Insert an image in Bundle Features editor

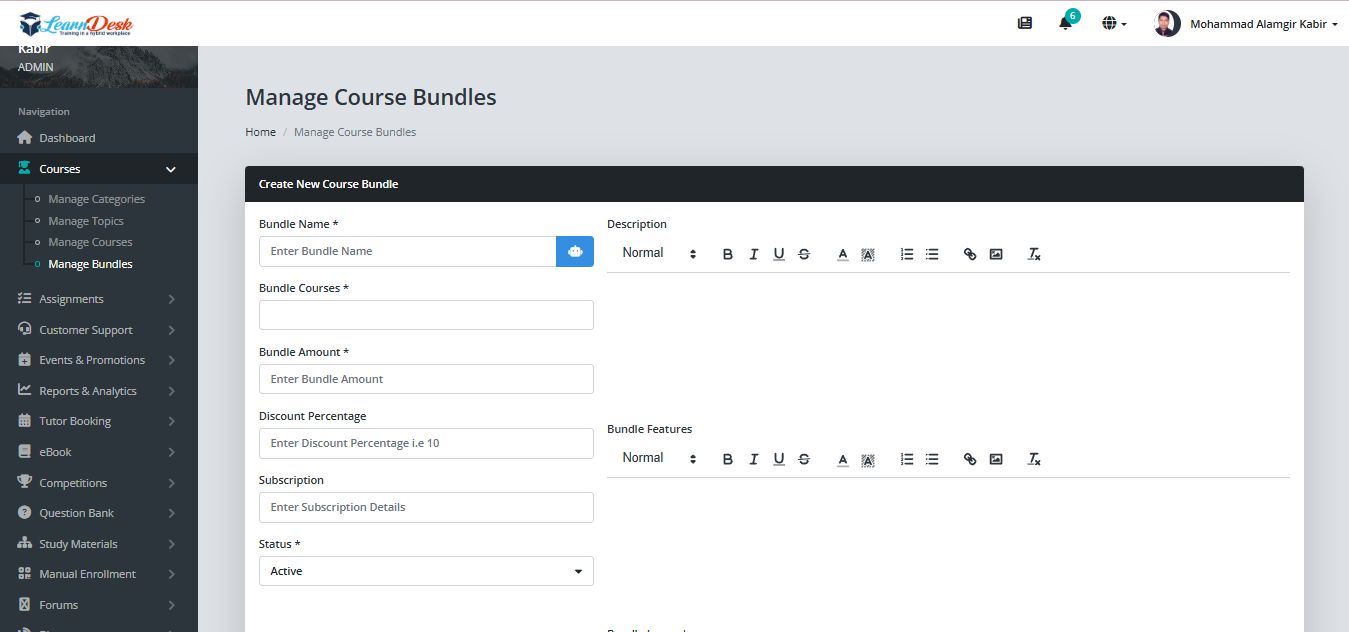tap(996, 459)
